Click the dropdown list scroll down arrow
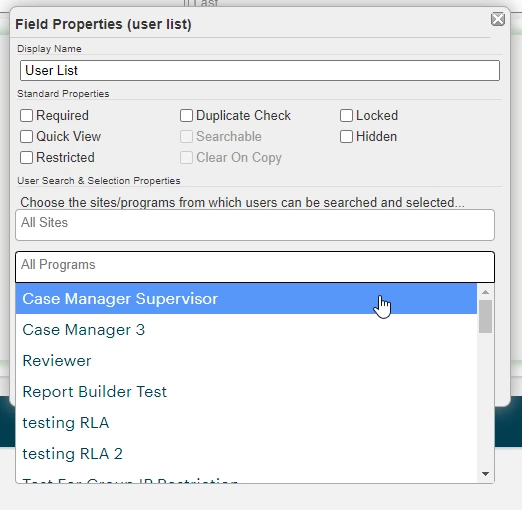 485,474
